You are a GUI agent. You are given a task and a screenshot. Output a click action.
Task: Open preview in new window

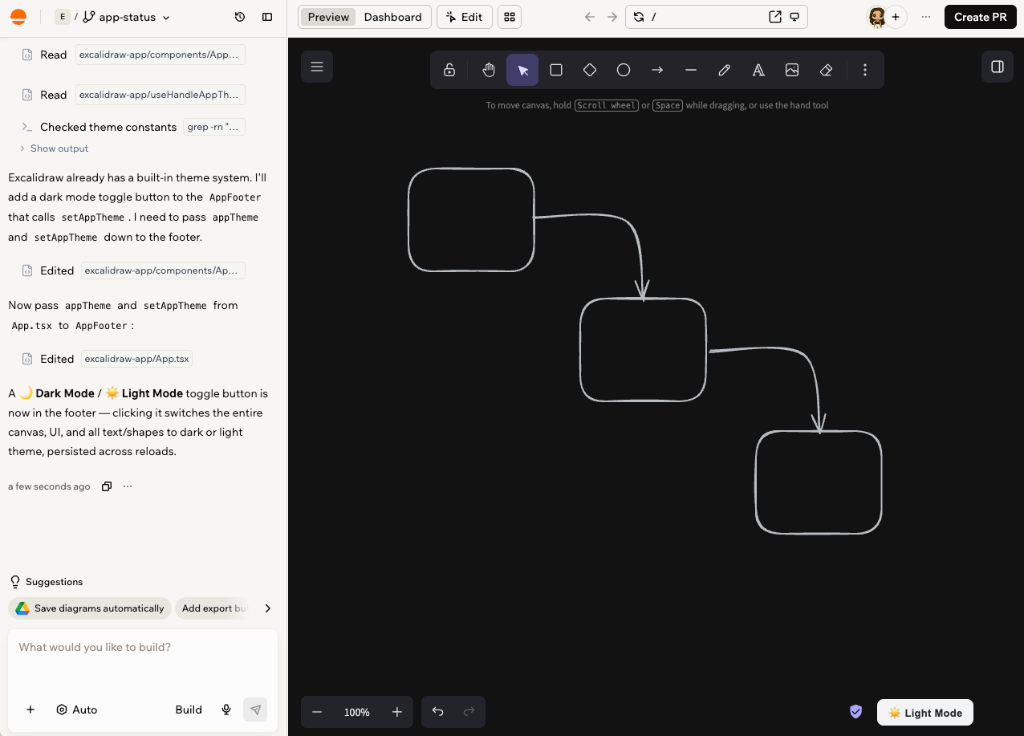tap(775, 17)
